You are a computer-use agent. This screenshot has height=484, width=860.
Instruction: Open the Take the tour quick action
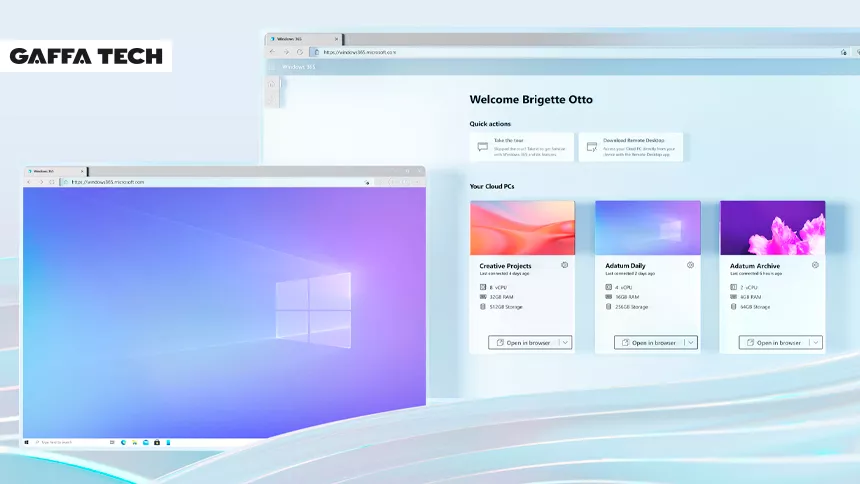(522, 147)
